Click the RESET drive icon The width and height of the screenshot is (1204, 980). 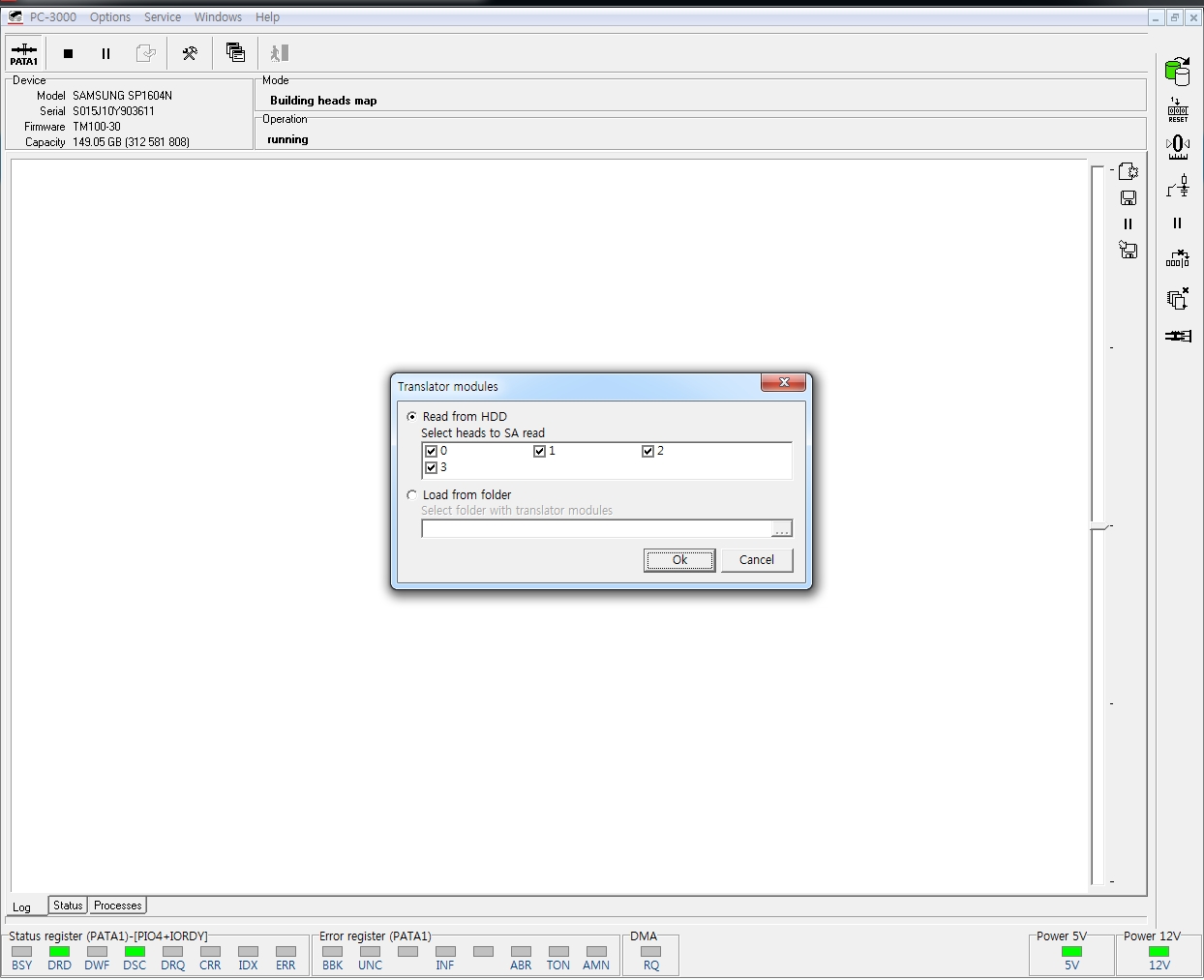click(x=1178, y=109)
